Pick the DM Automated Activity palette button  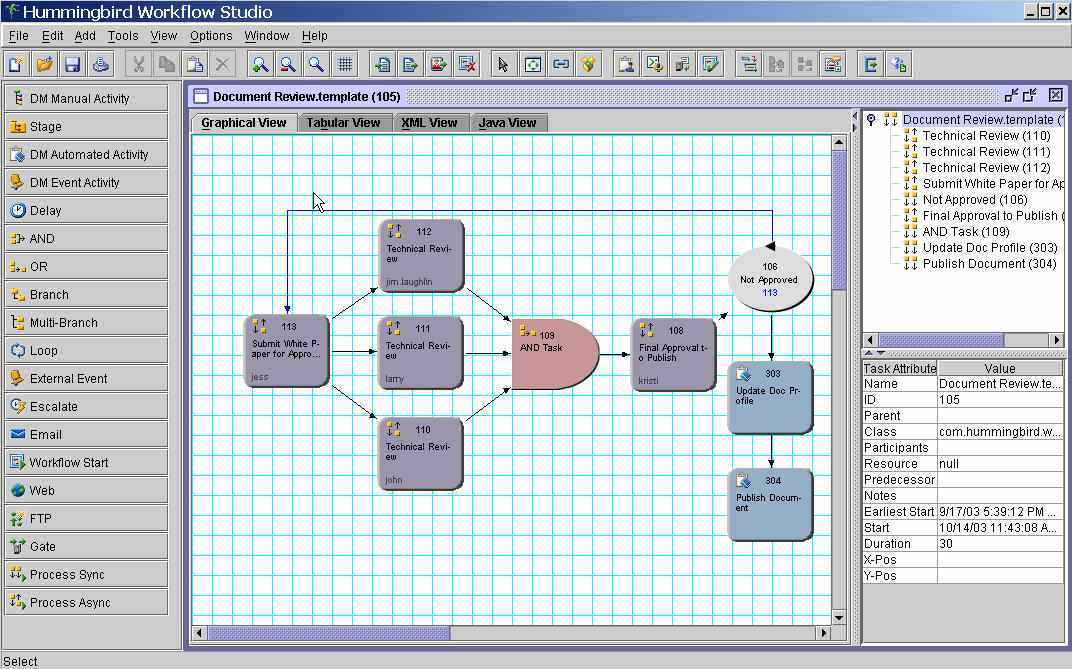click(x=86, y=154)
